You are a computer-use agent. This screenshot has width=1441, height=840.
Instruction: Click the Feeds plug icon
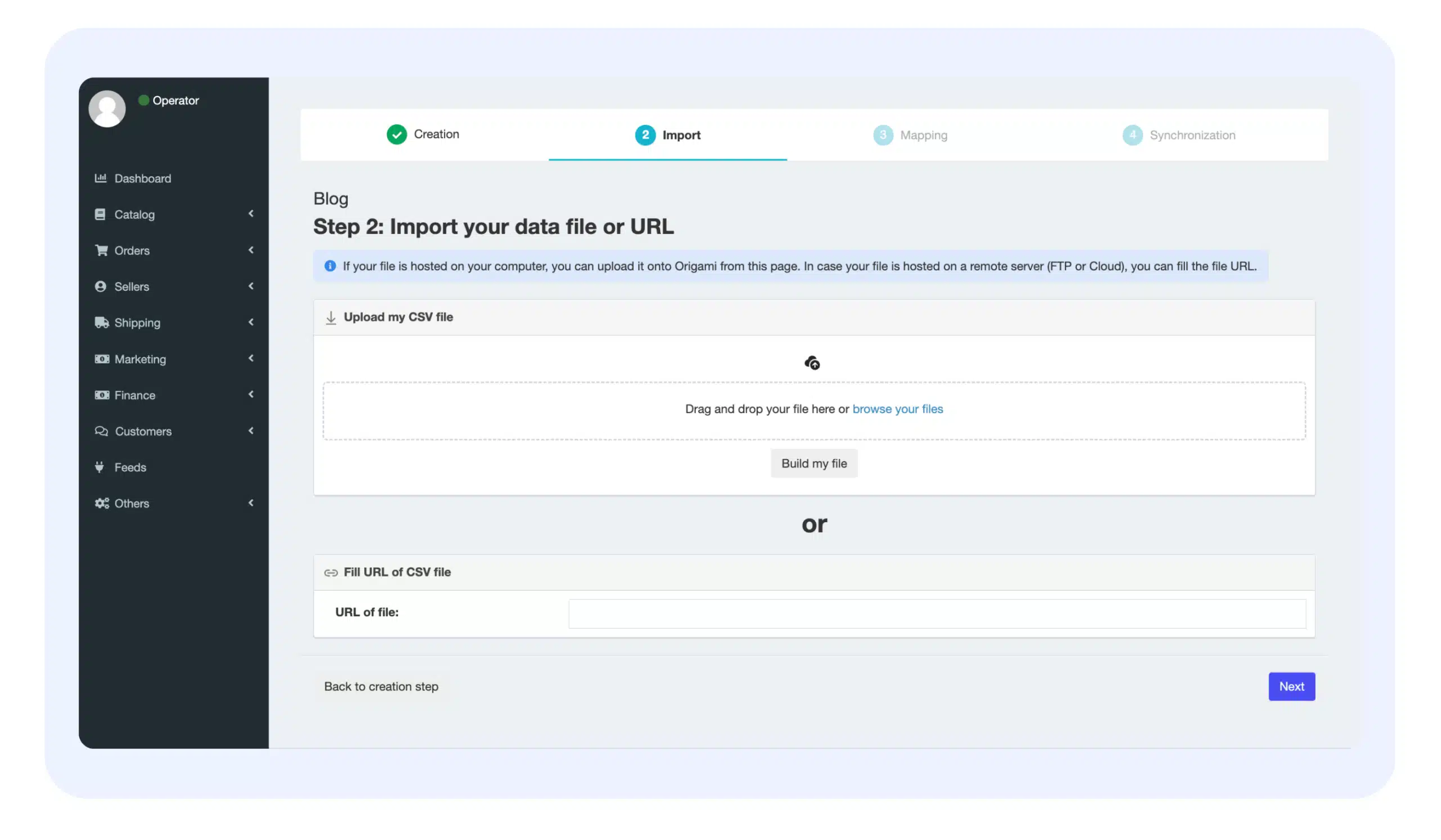pos(100,467)
